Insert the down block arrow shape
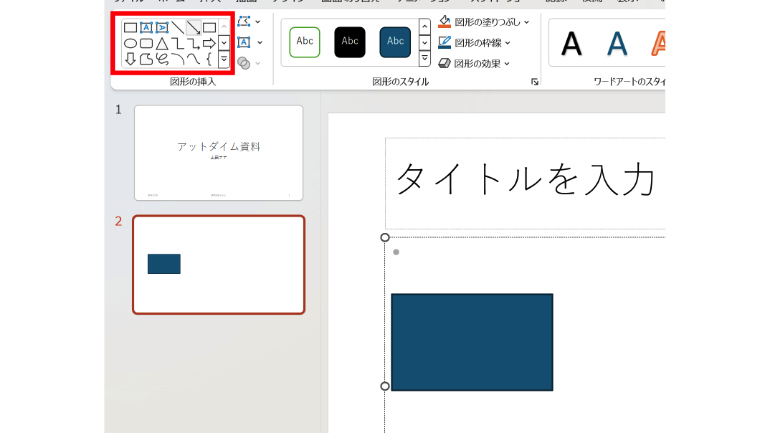Viewport: 770px width, 433px height. [x=130, y=59]
